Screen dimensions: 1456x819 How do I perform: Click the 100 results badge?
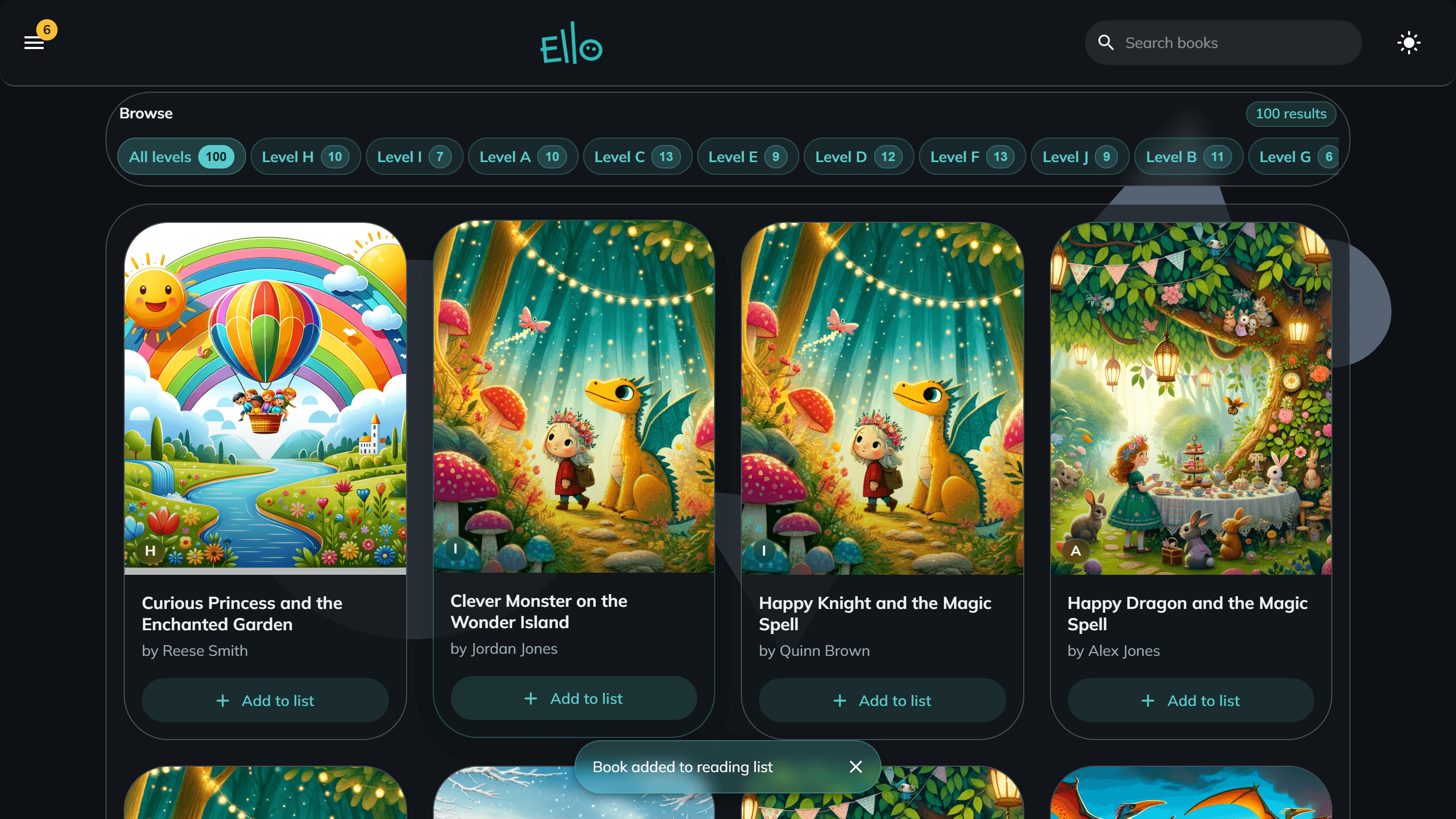click(1290, 113)
